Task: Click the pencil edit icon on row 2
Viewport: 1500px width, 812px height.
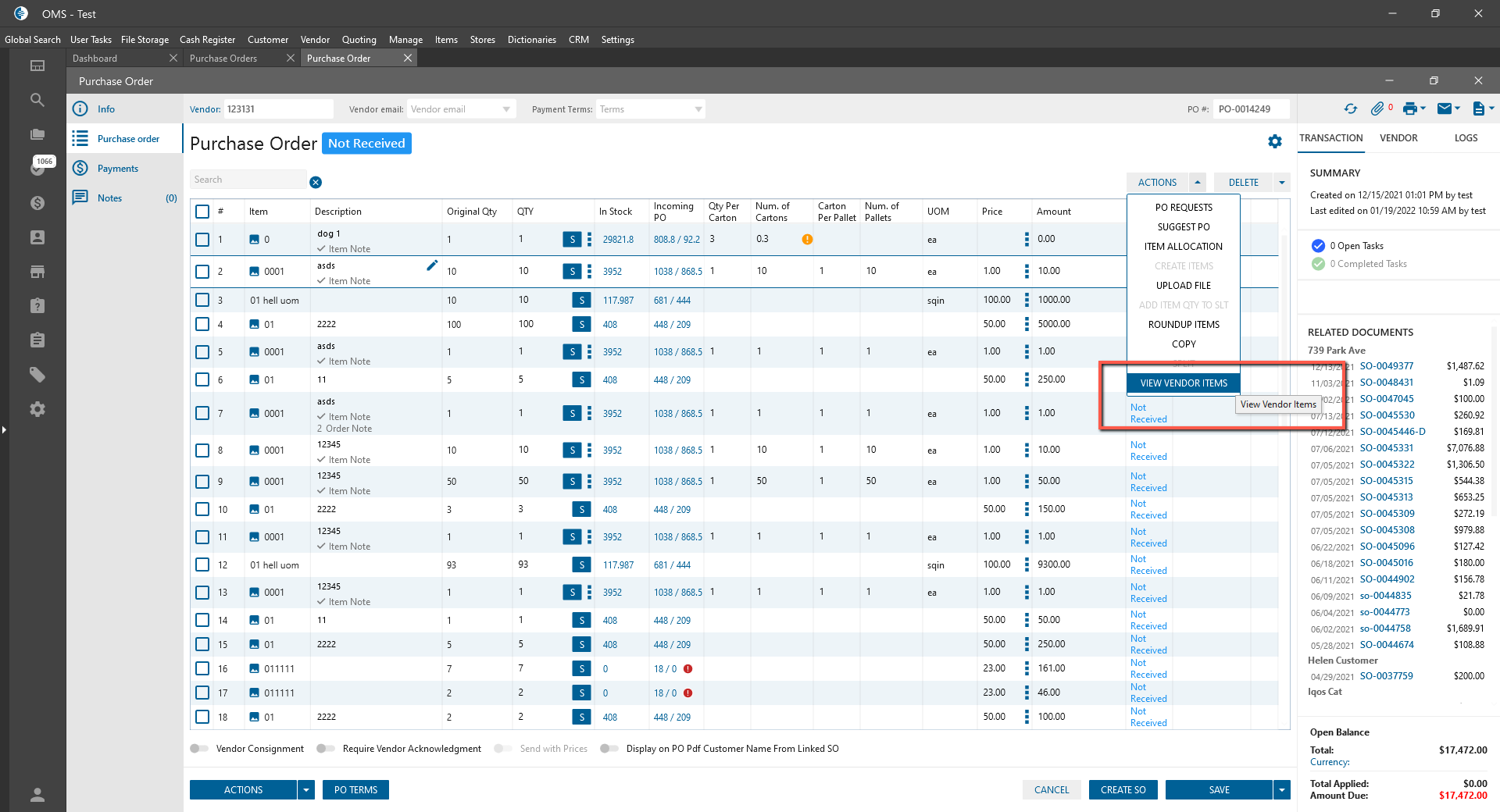Action: [x=432, y=265]
